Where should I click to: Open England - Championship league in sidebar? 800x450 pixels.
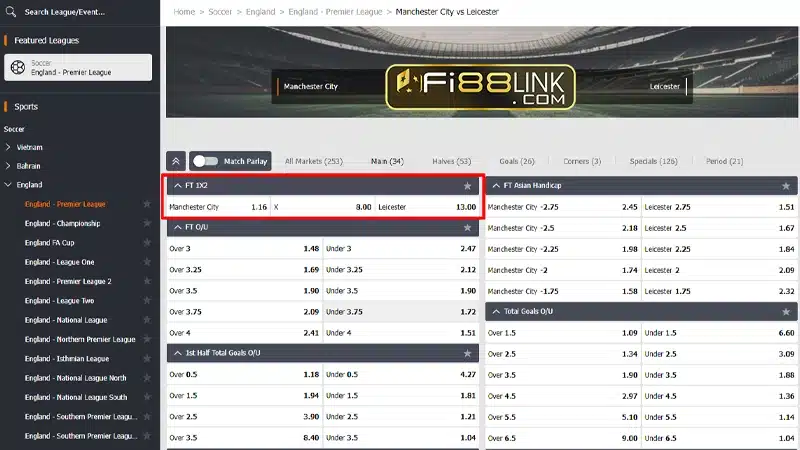pos(62,223)
